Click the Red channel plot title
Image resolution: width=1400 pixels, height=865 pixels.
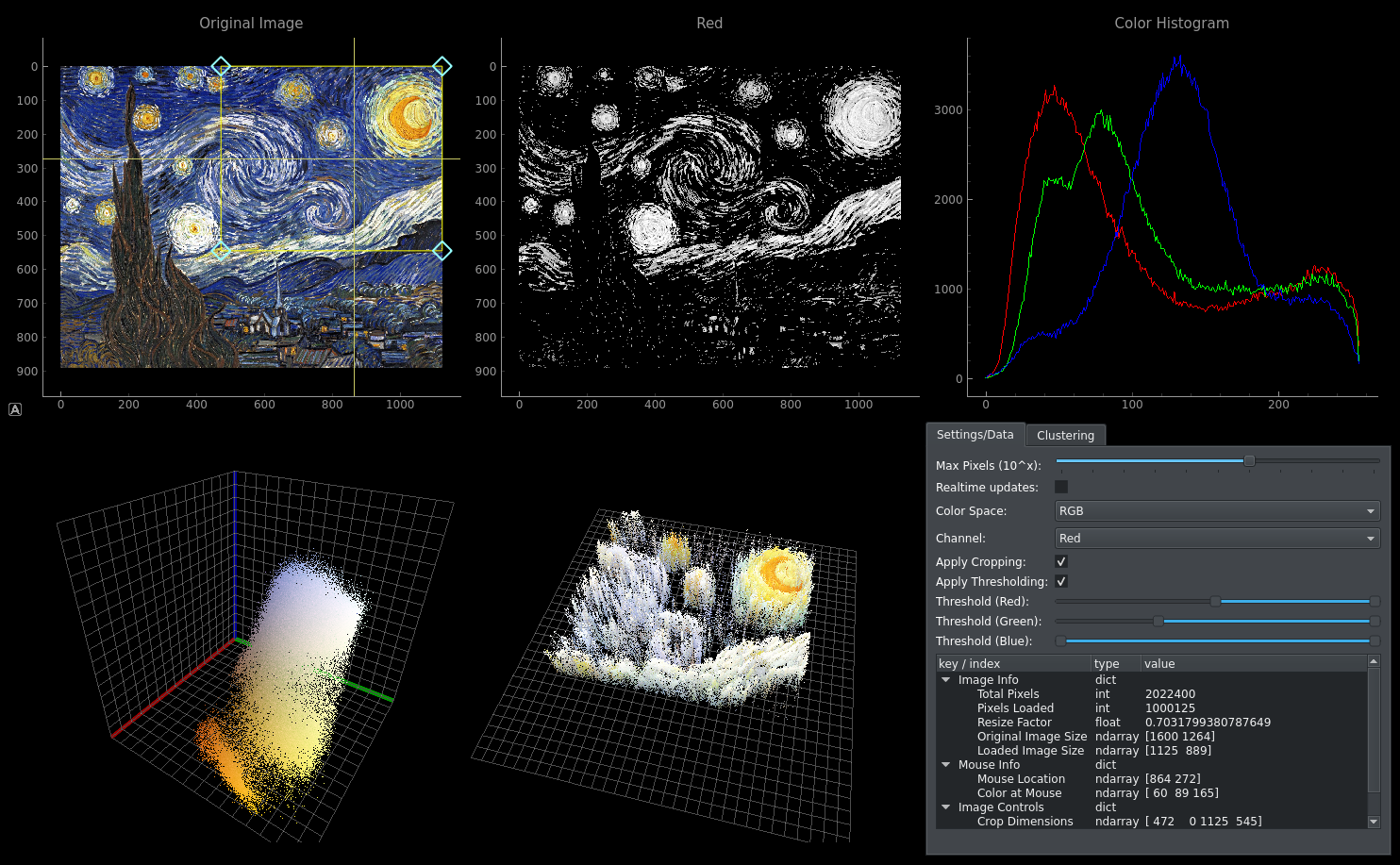click(709, 23)
